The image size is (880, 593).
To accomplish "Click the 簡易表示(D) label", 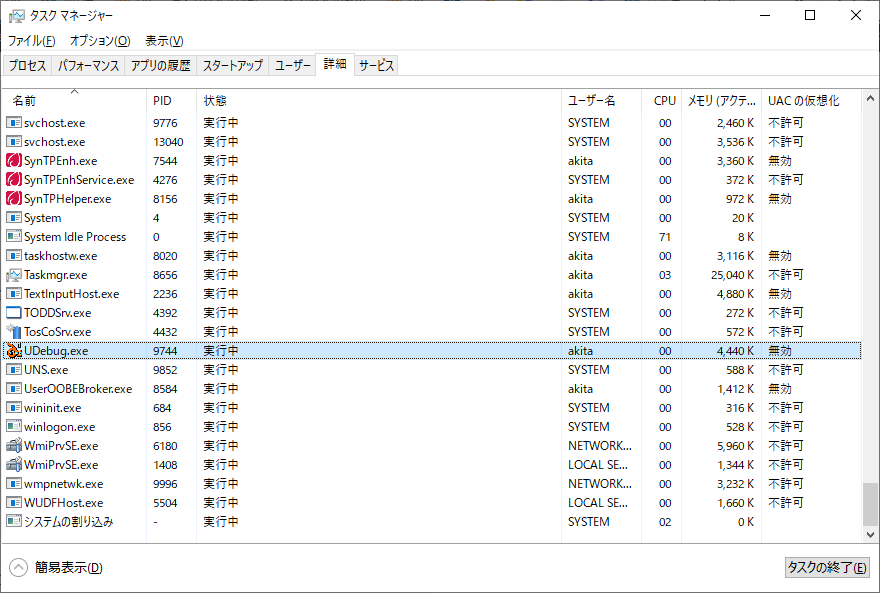I will (68, 568).
